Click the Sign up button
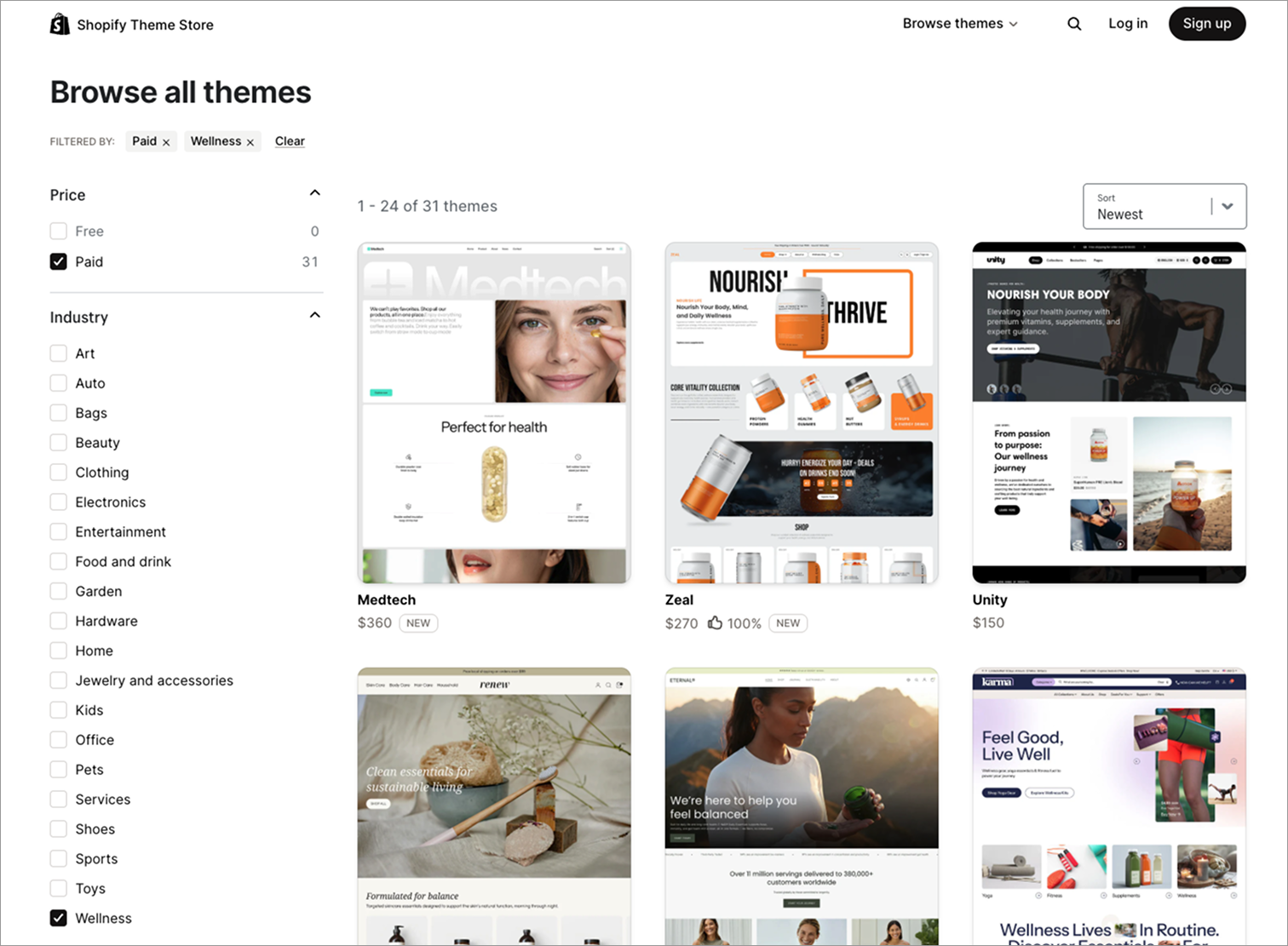This screenshot has height=946, width=1288. pyautogui.click(x=1207, y=23)
